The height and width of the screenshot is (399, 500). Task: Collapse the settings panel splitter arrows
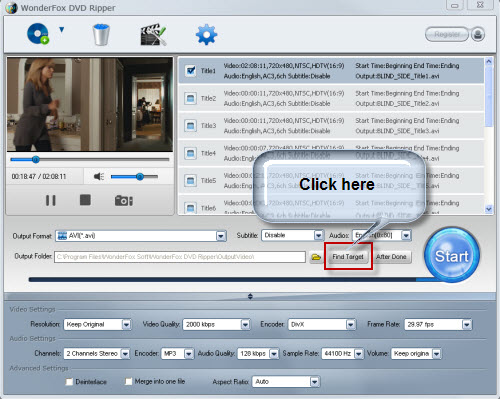250,296
